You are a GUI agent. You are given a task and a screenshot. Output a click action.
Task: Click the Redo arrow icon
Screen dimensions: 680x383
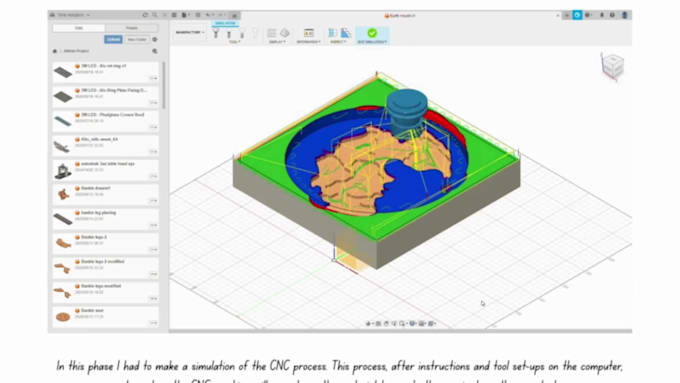pos(222,15)
